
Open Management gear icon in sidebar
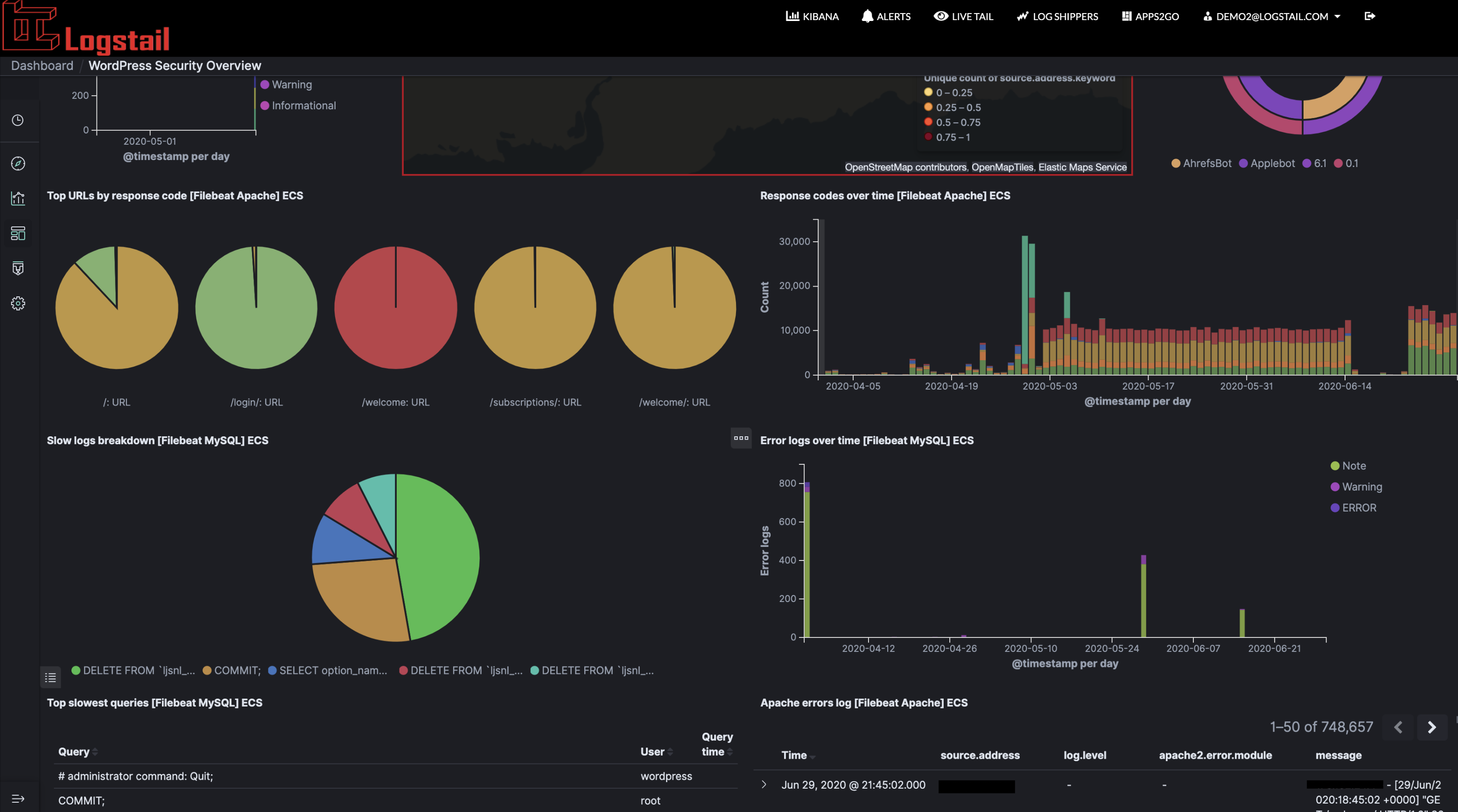[x=18, y=303]
